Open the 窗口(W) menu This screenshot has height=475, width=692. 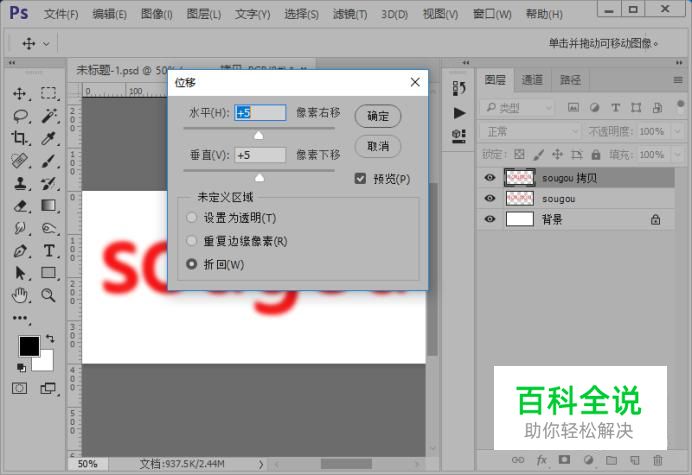[492, 14]
